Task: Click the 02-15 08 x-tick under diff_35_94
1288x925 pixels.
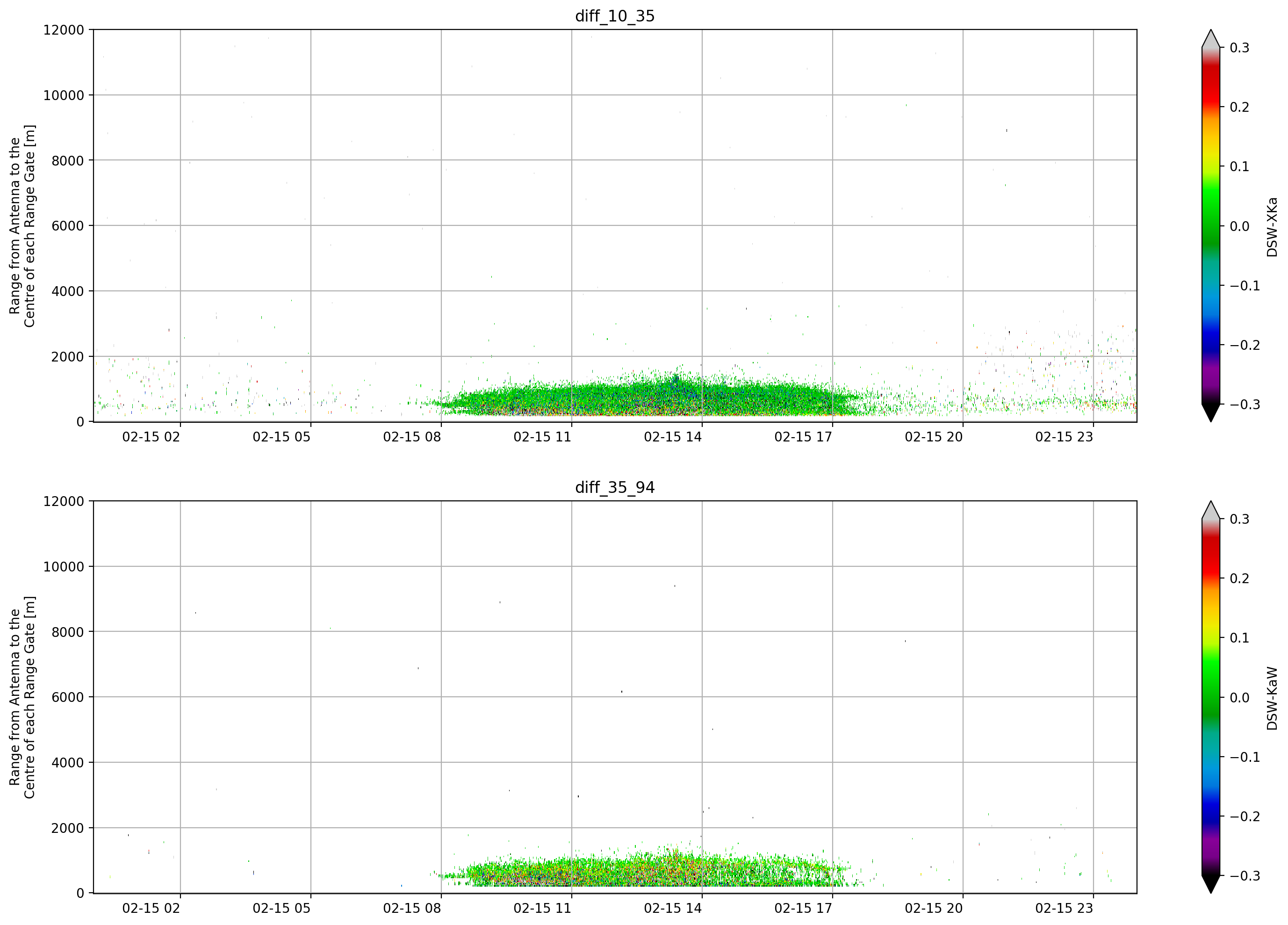Action: [412, 909]
